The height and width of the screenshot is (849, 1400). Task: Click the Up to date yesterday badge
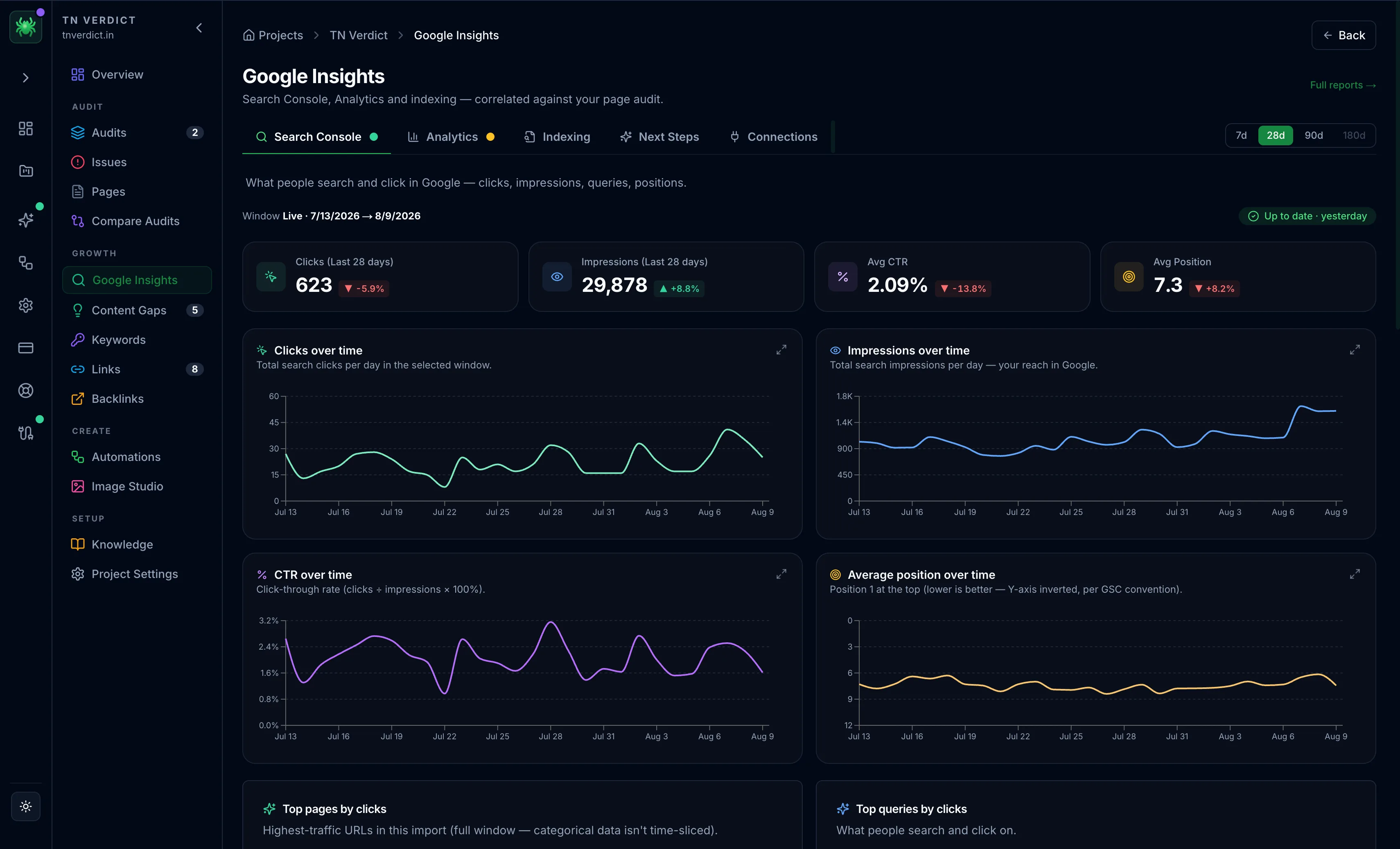(x=1307, y=216)
